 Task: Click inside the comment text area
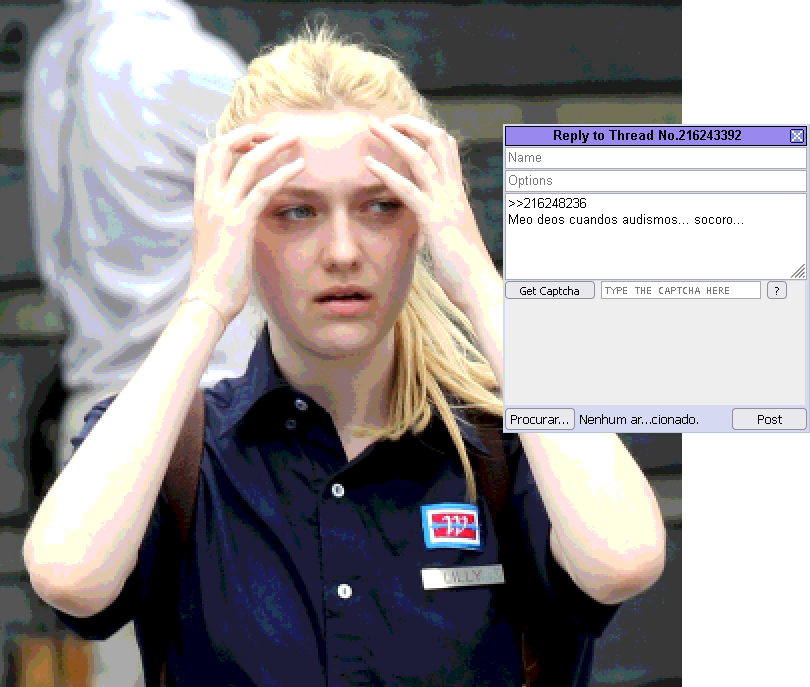(x=656, y=237)
